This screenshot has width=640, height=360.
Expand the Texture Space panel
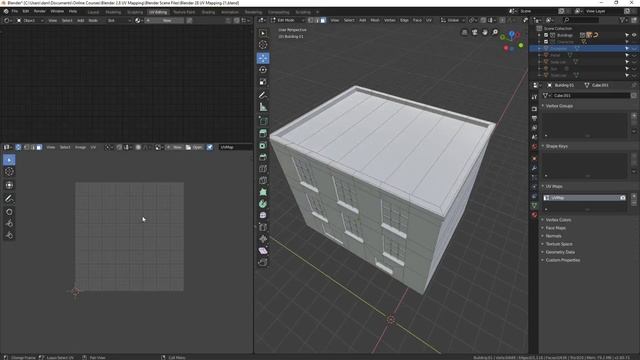click(558, 244)
